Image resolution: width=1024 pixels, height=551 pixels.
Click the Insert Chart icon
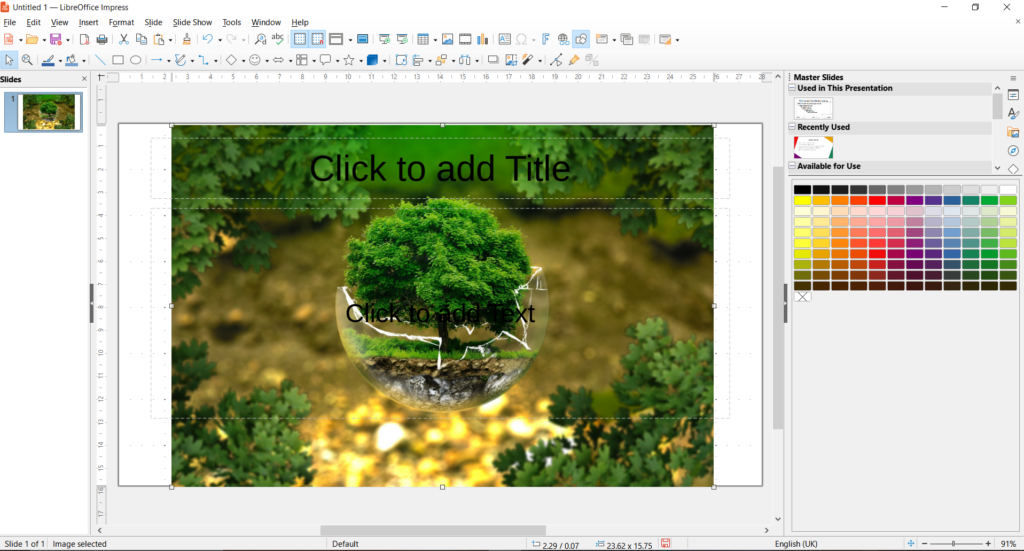pos(483,40)
